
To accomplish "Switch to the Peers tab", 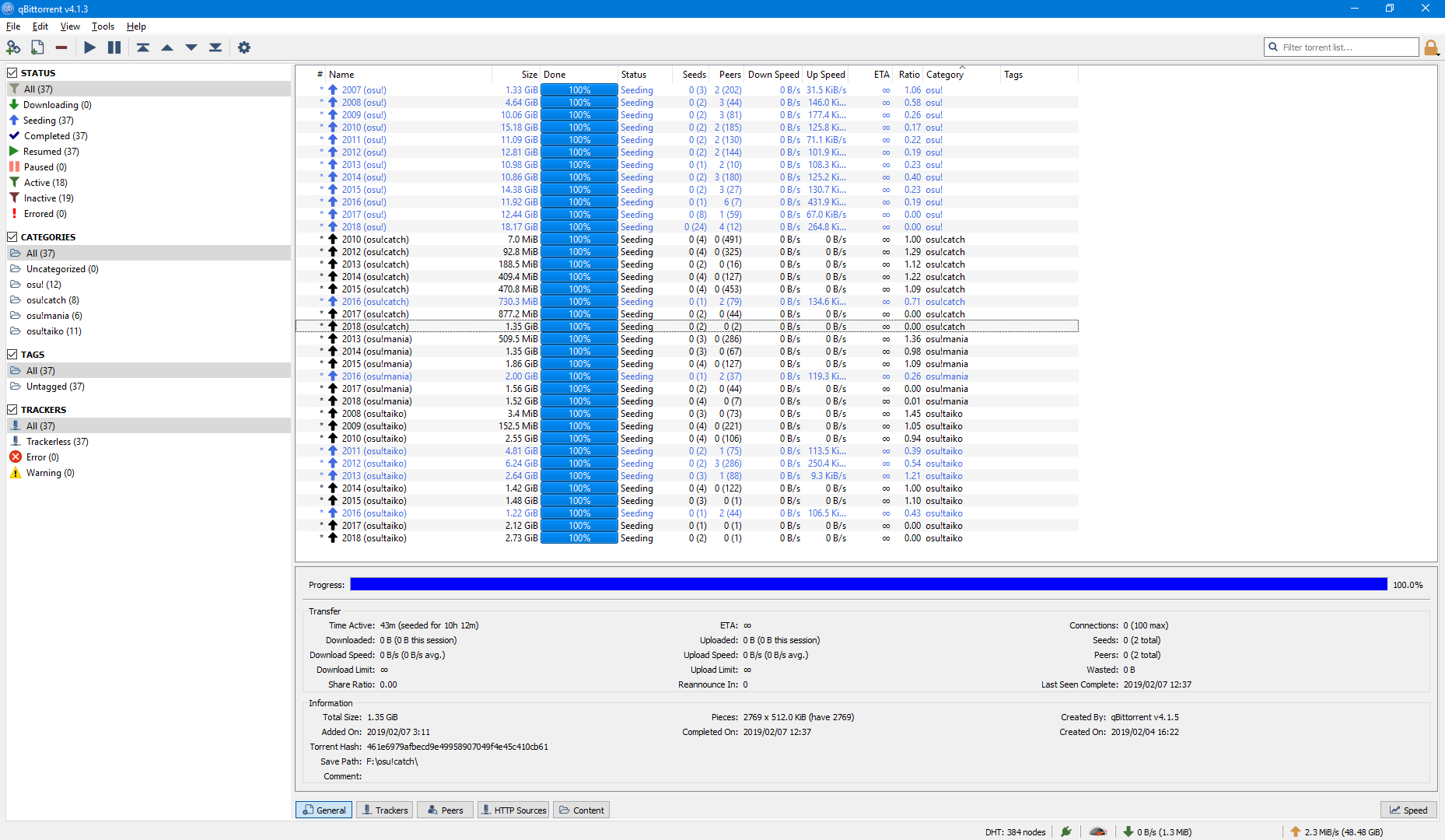I will (445, 810).
